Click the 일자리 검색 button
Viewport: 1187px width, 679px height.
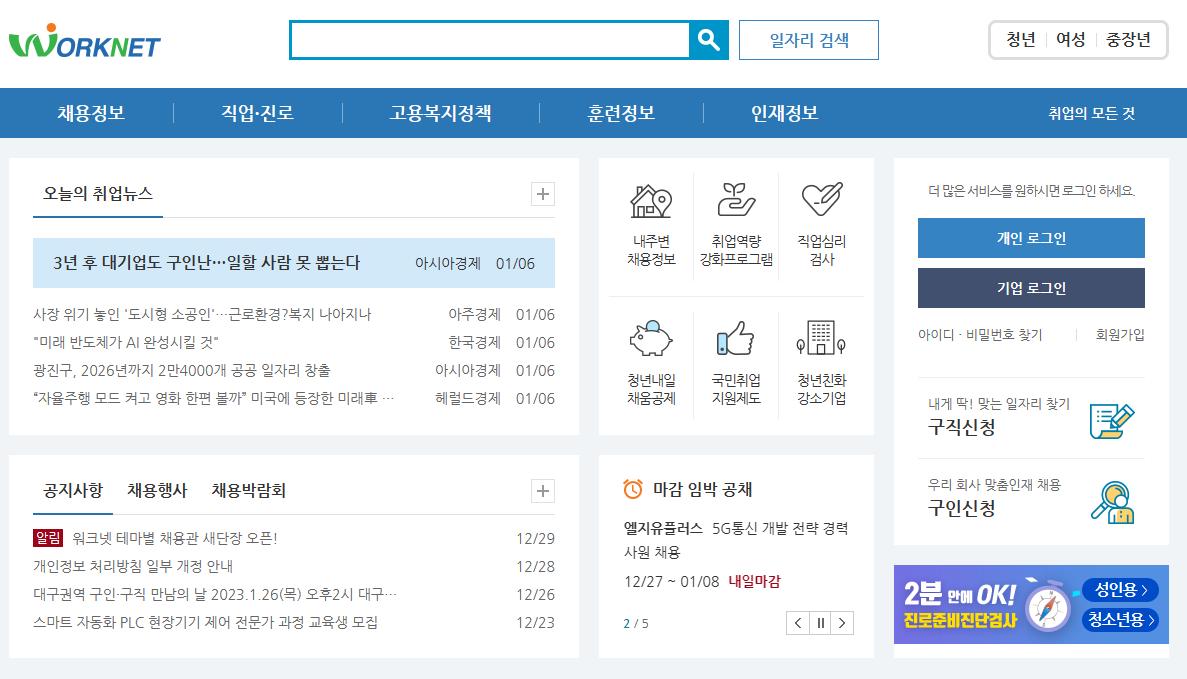point(808,40)
